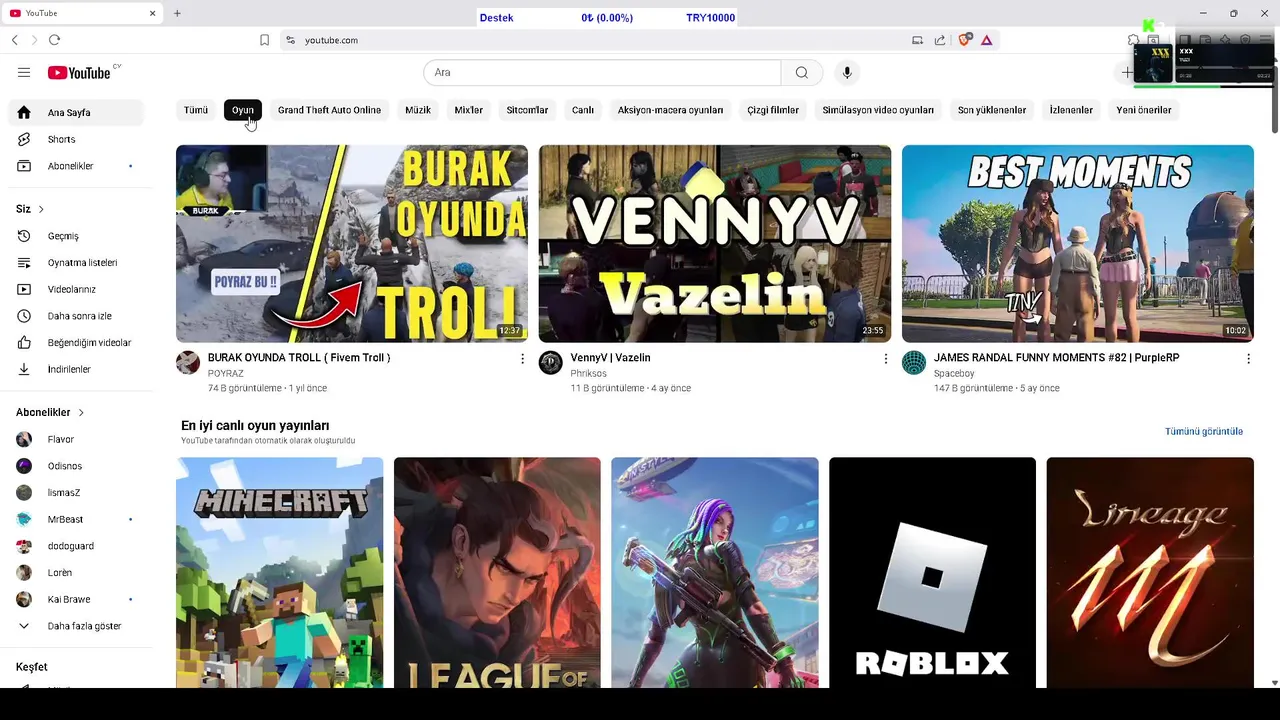
Task: Close the YouTube browser tab
Action: 153,13
